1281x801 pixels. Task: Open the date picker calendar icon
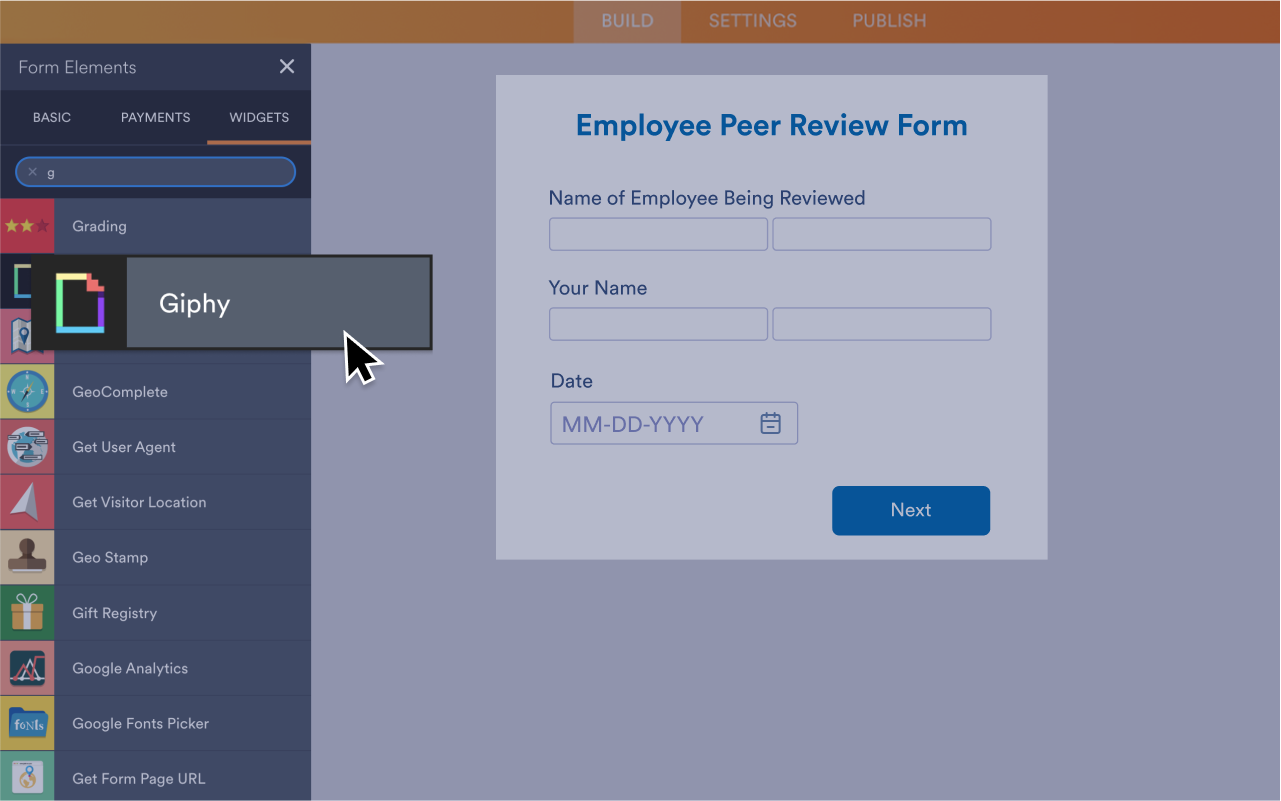770,424
